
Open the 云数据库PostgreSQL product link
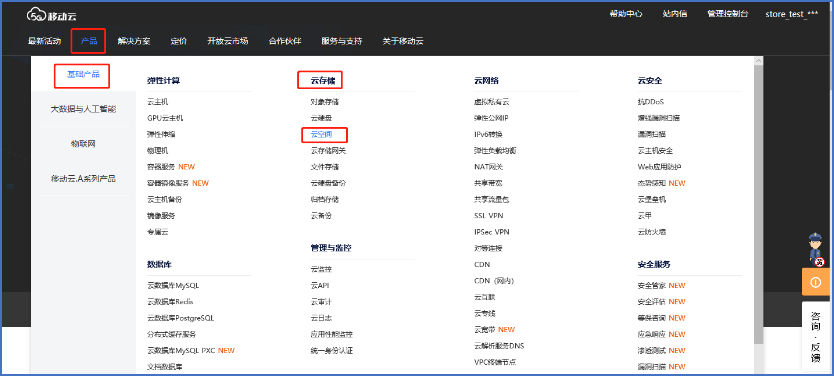point(181,318)
